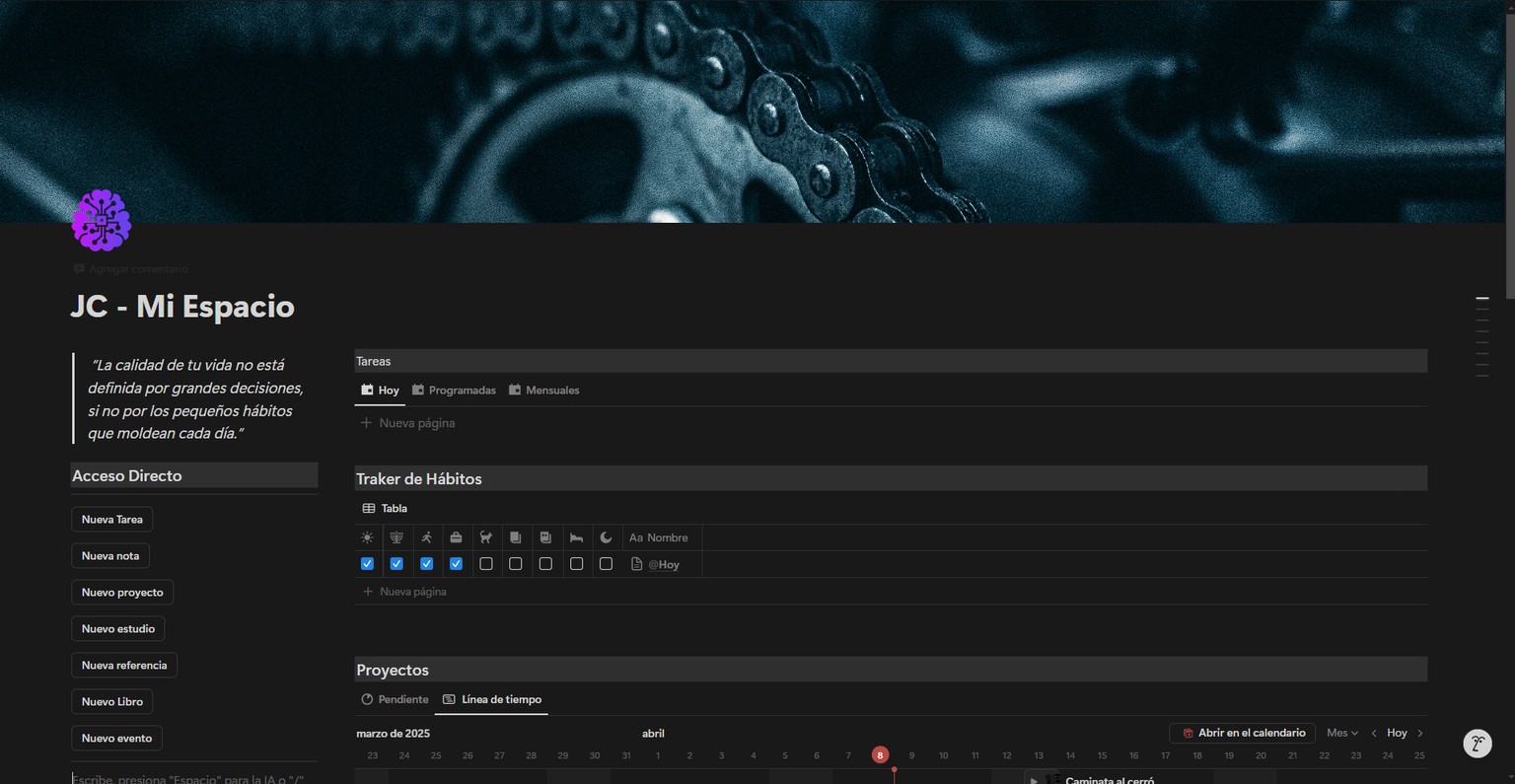
Task: Check the moon habit checkbox
Action: 606,564
